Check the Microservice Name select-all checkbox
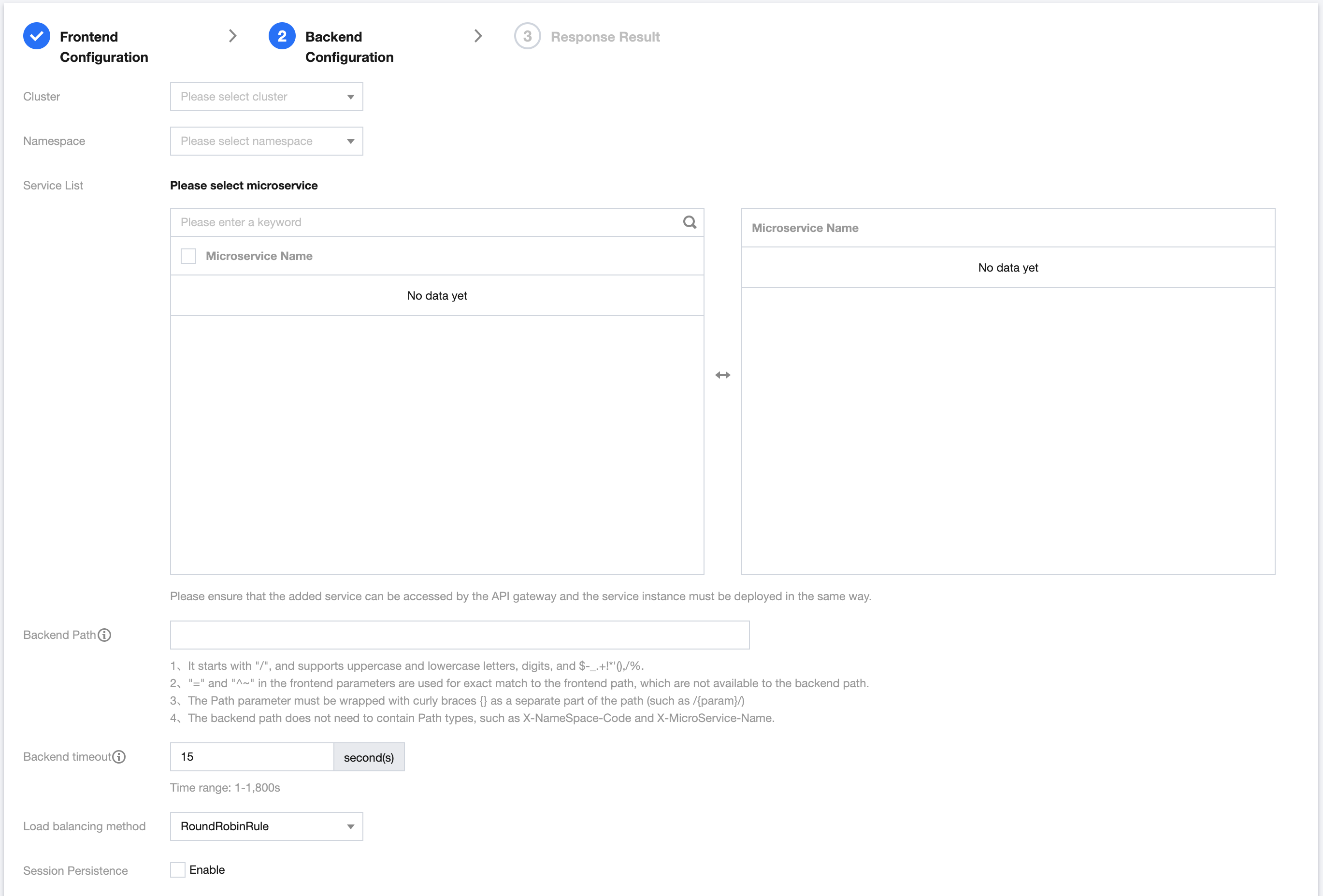The width and height of the screenshot is (1323, 896). point(188,256)
